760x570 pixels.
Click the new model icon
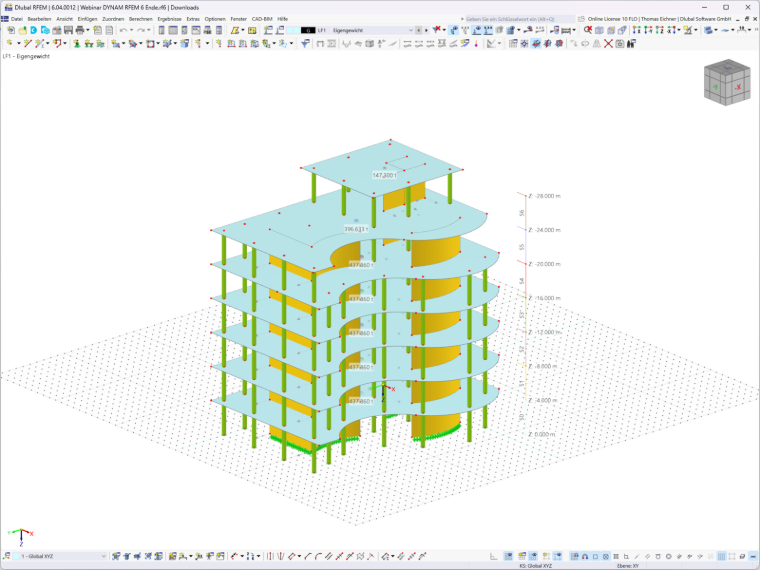[x=11, y=30]
